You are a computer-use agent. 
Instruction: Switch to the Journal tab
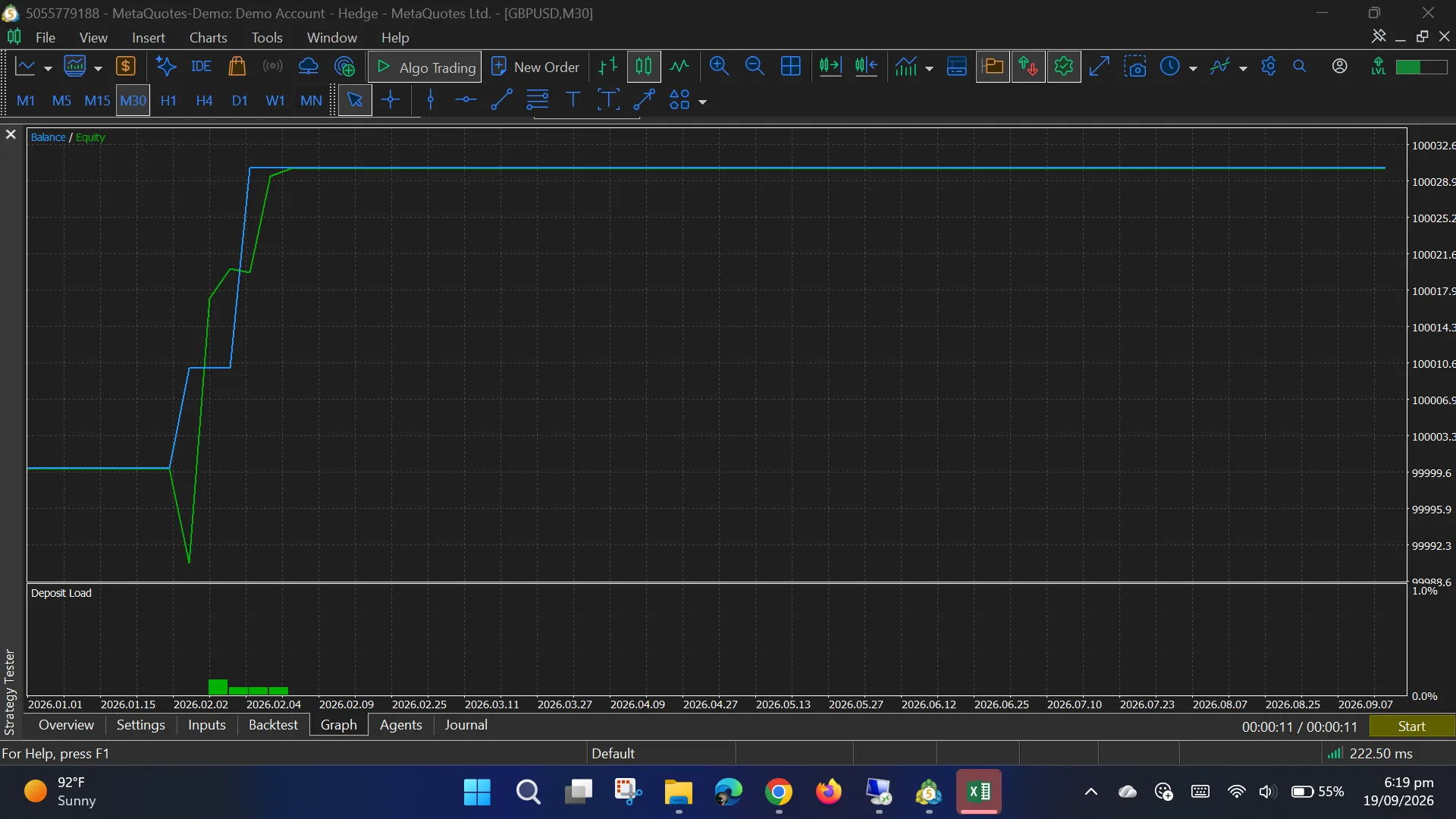coord(466,725)
